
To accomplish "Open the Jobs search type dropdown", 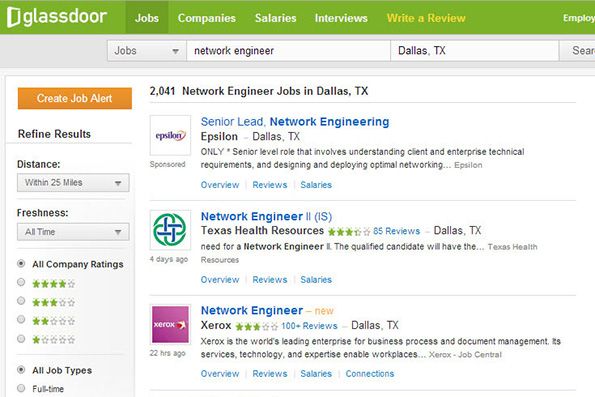I will point(146,50).
